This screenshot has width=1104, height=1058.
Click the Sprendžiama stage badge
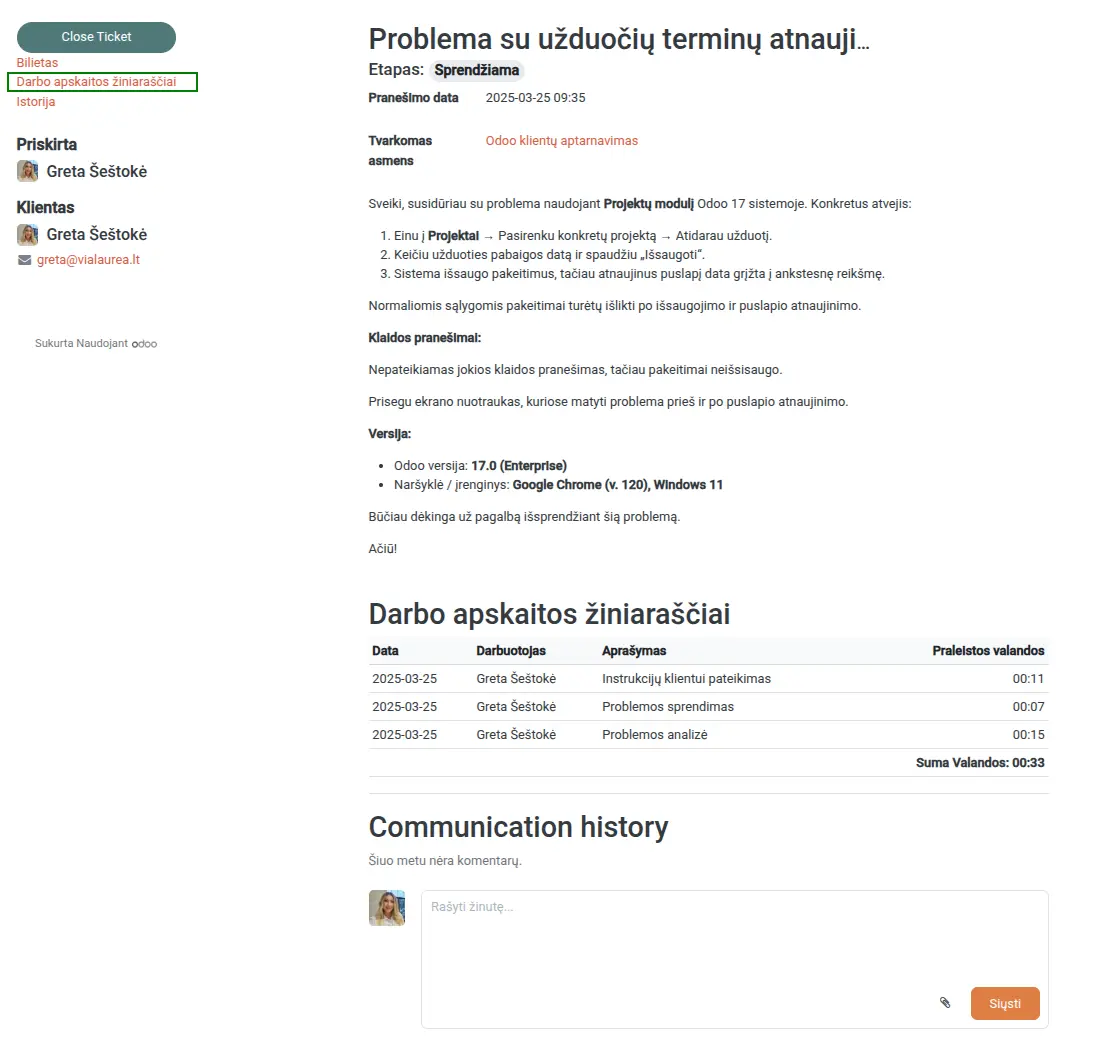477,70
